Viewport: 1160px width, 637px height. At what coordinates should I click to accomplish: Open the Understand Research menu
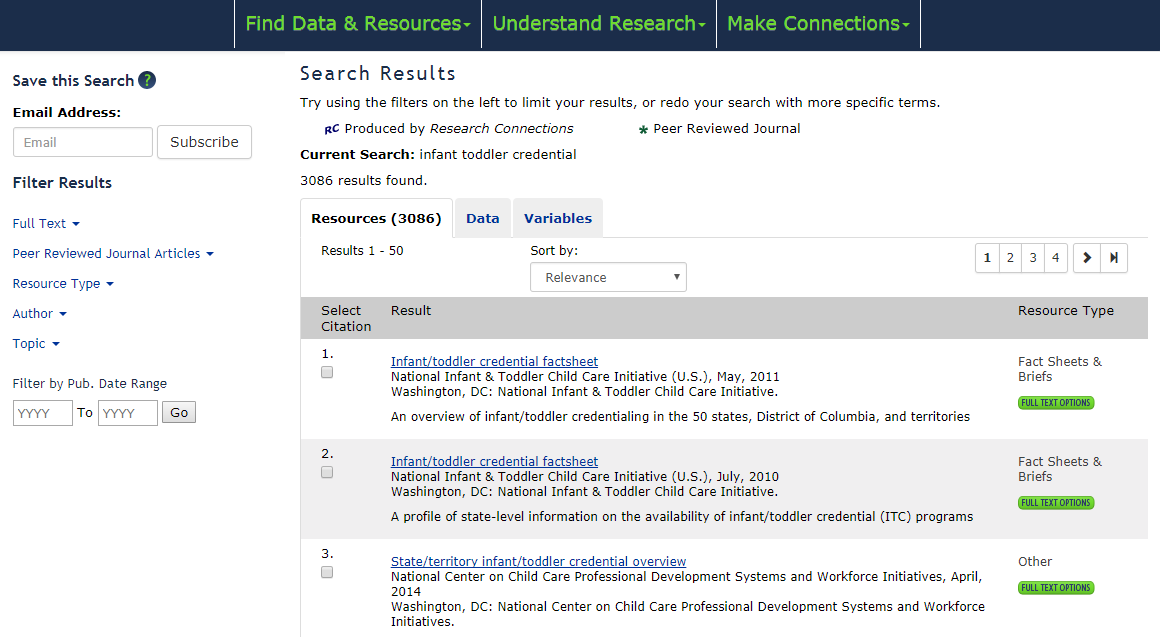[x=597, y=23]
